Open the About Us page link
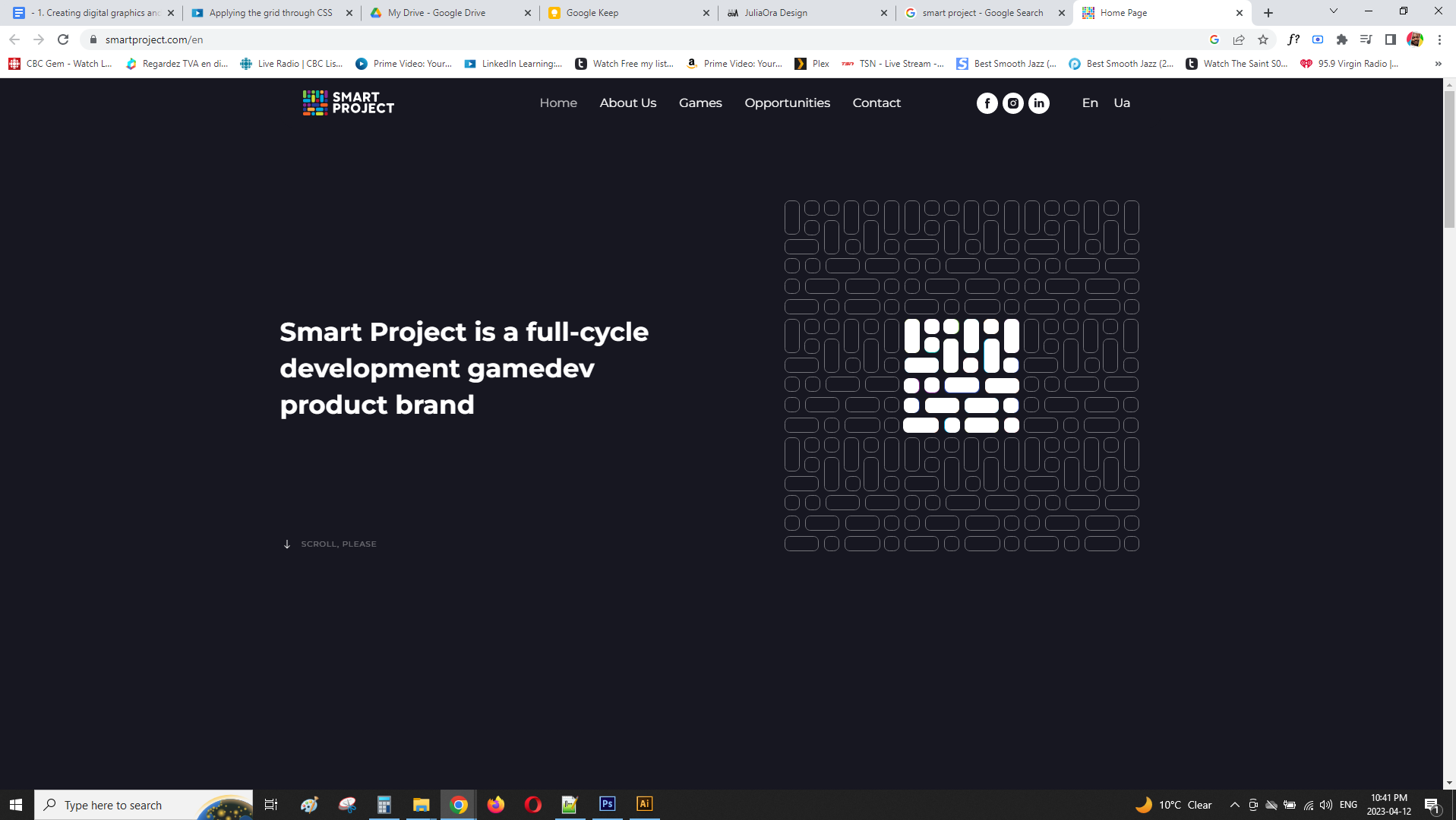 coord(627,102)
